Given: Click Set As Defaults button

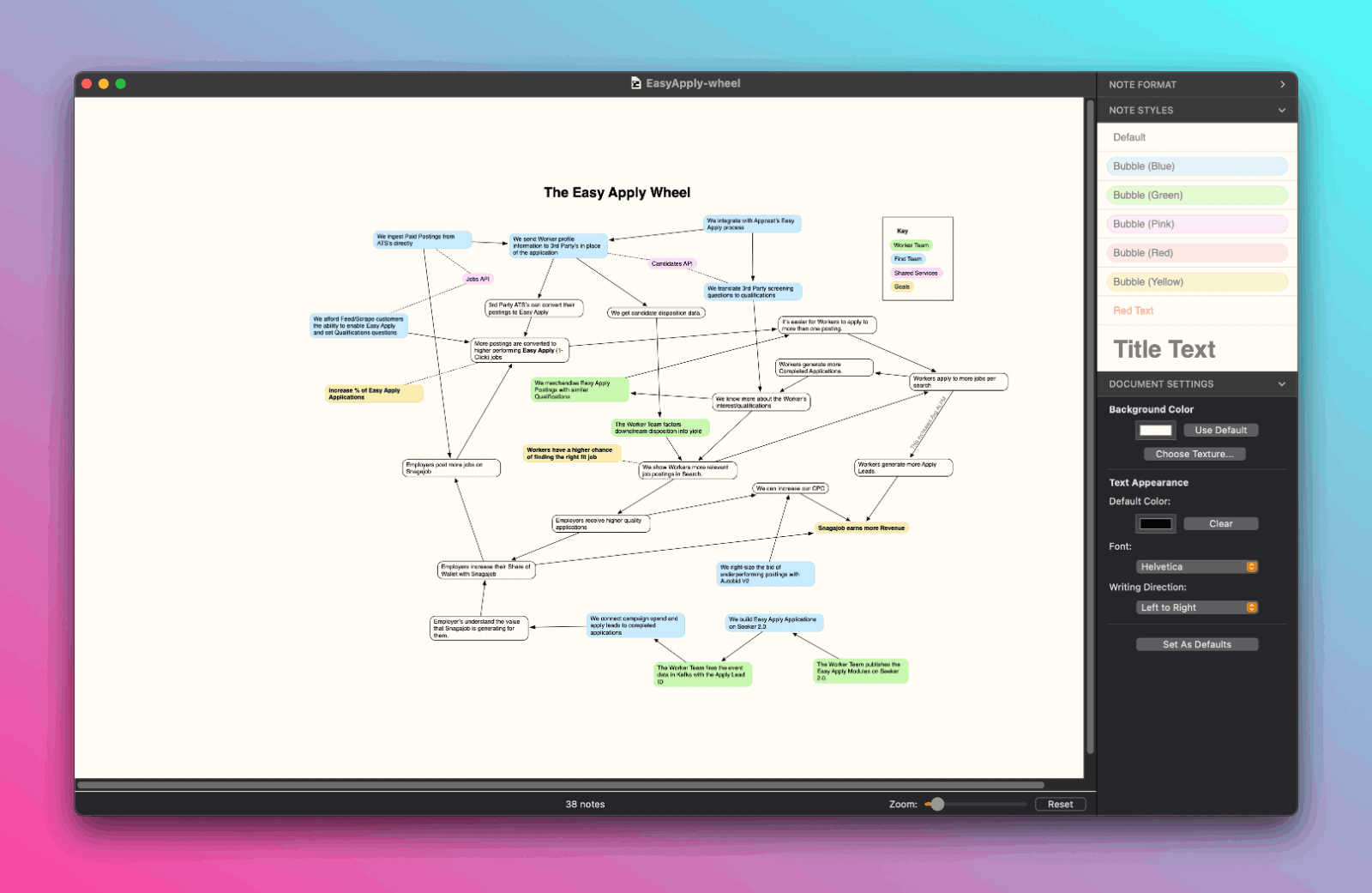Looking at the screenshot, I should [1196, 644].
